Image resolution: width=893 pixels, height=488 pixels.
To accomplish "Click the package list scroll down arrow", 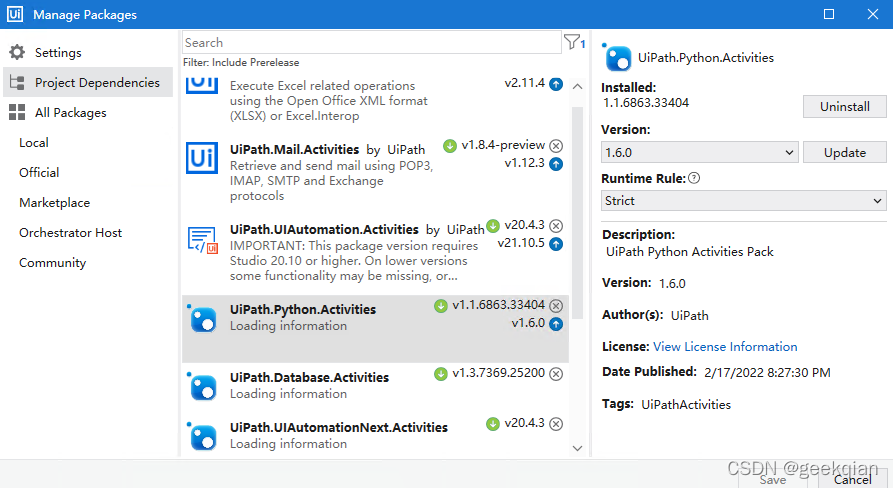I will point(577,448).
